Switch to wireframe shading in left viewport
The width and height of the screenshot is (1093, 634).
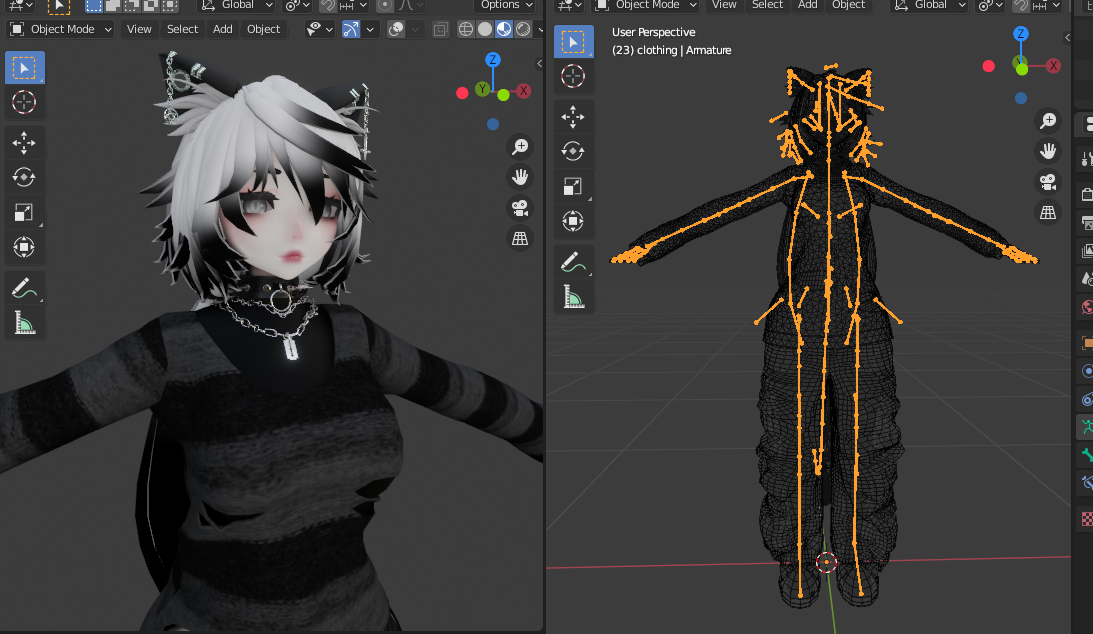pos(466,29)
